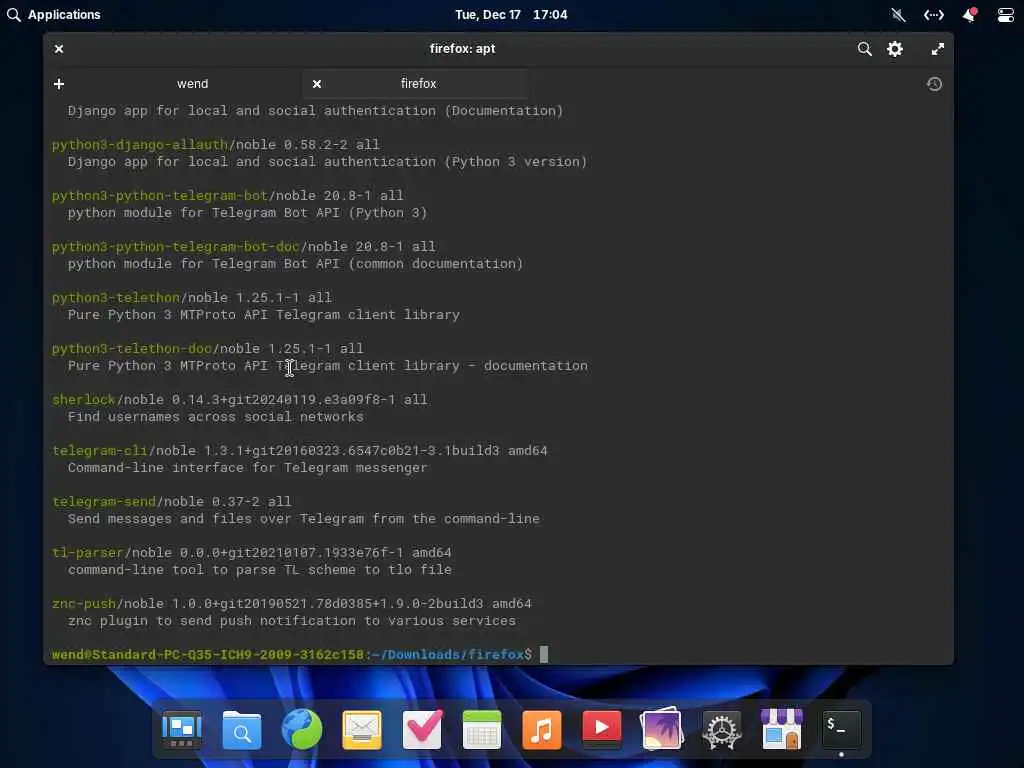
Task: Click the telegram-cli package name
Action: [x=100, y=450]
